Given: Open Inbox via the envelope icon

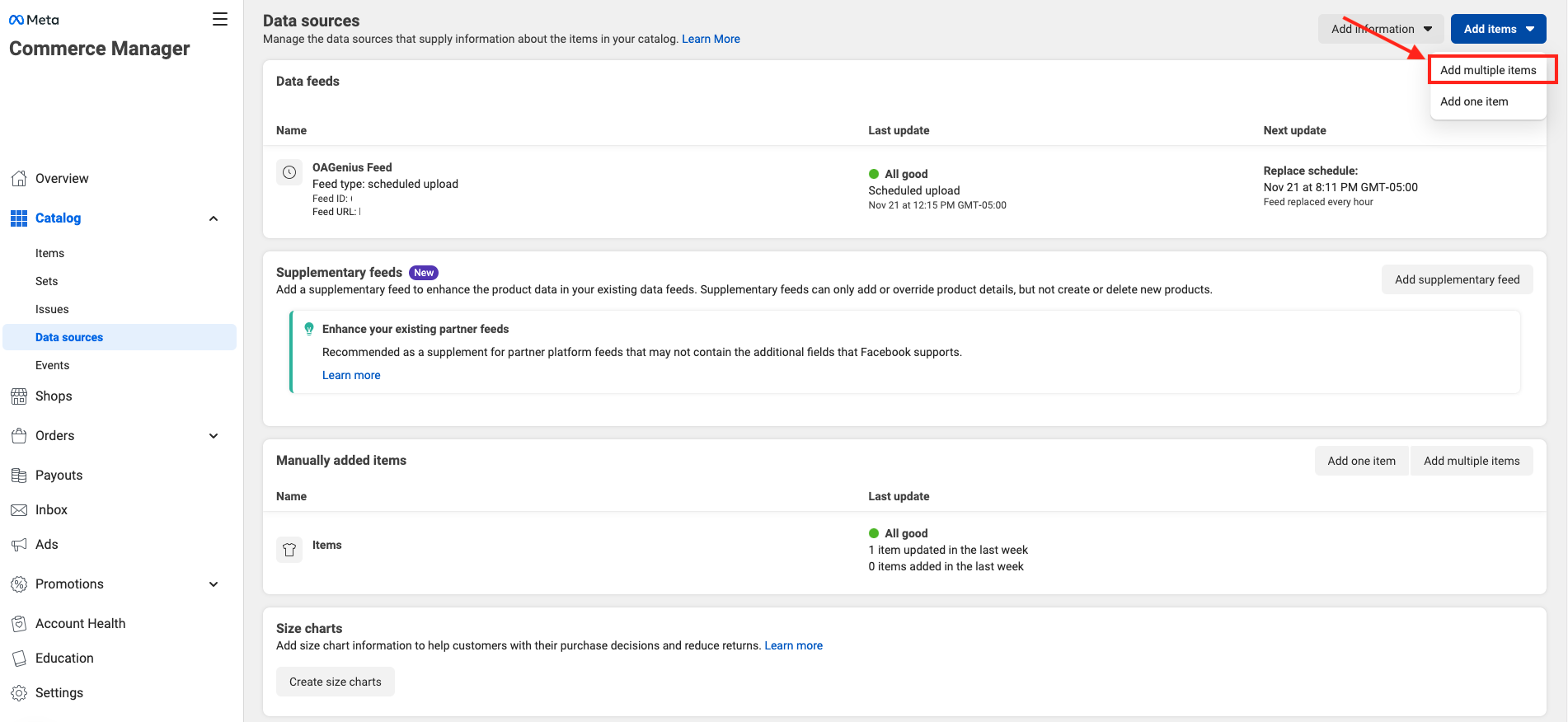Looking at the screenshot, I should point(19,510).
